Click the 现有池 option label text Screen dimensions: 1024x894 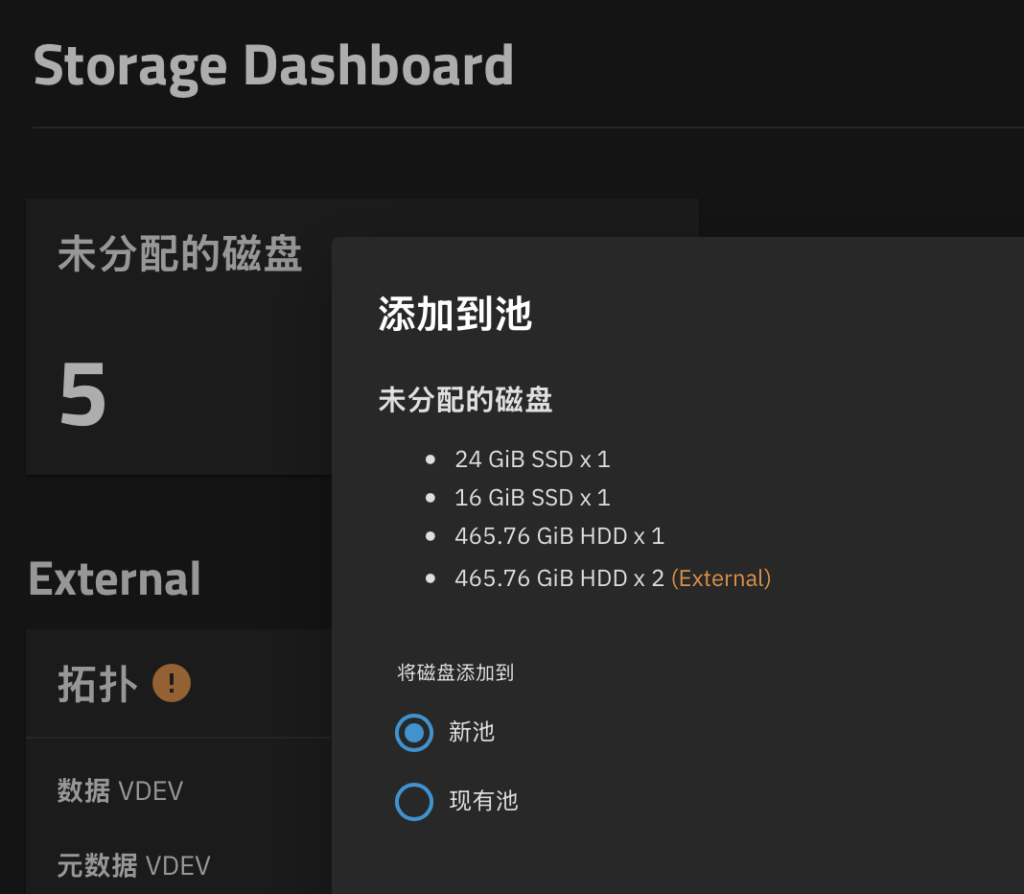coord(483,801)
